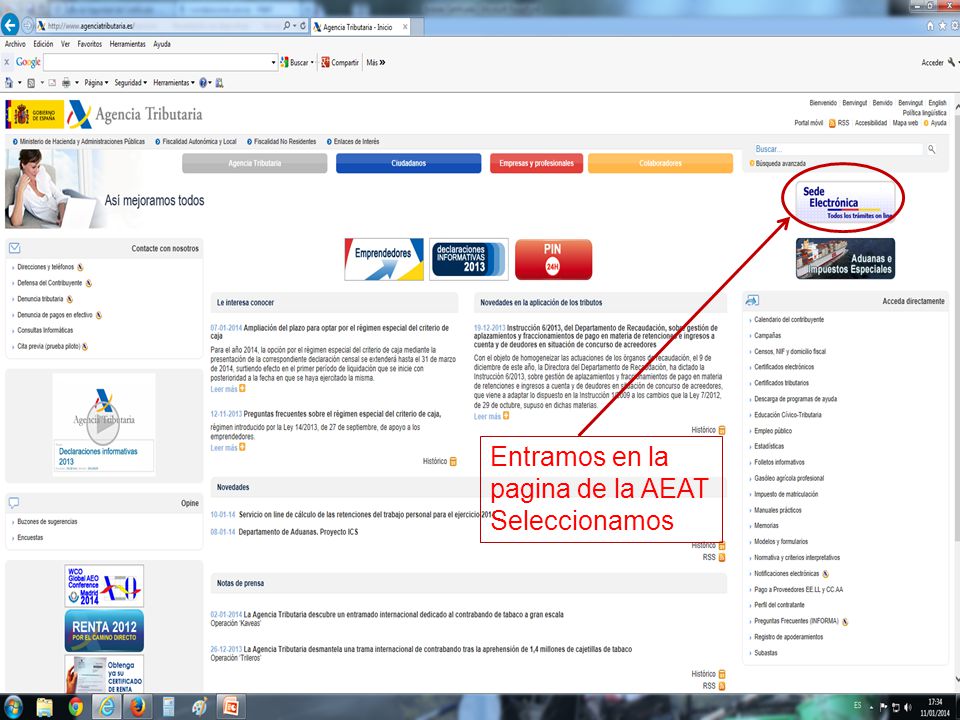The width and height of the screenshot is (960, 720).
Task: Open the Página dropdown in command bar
Action: (96, 83)
